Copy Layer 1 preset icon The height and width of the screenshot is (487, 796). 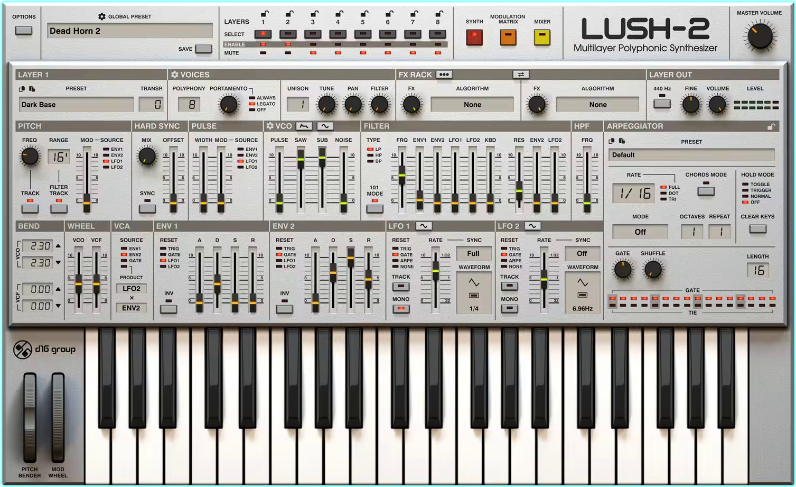(x=22, y=89)
